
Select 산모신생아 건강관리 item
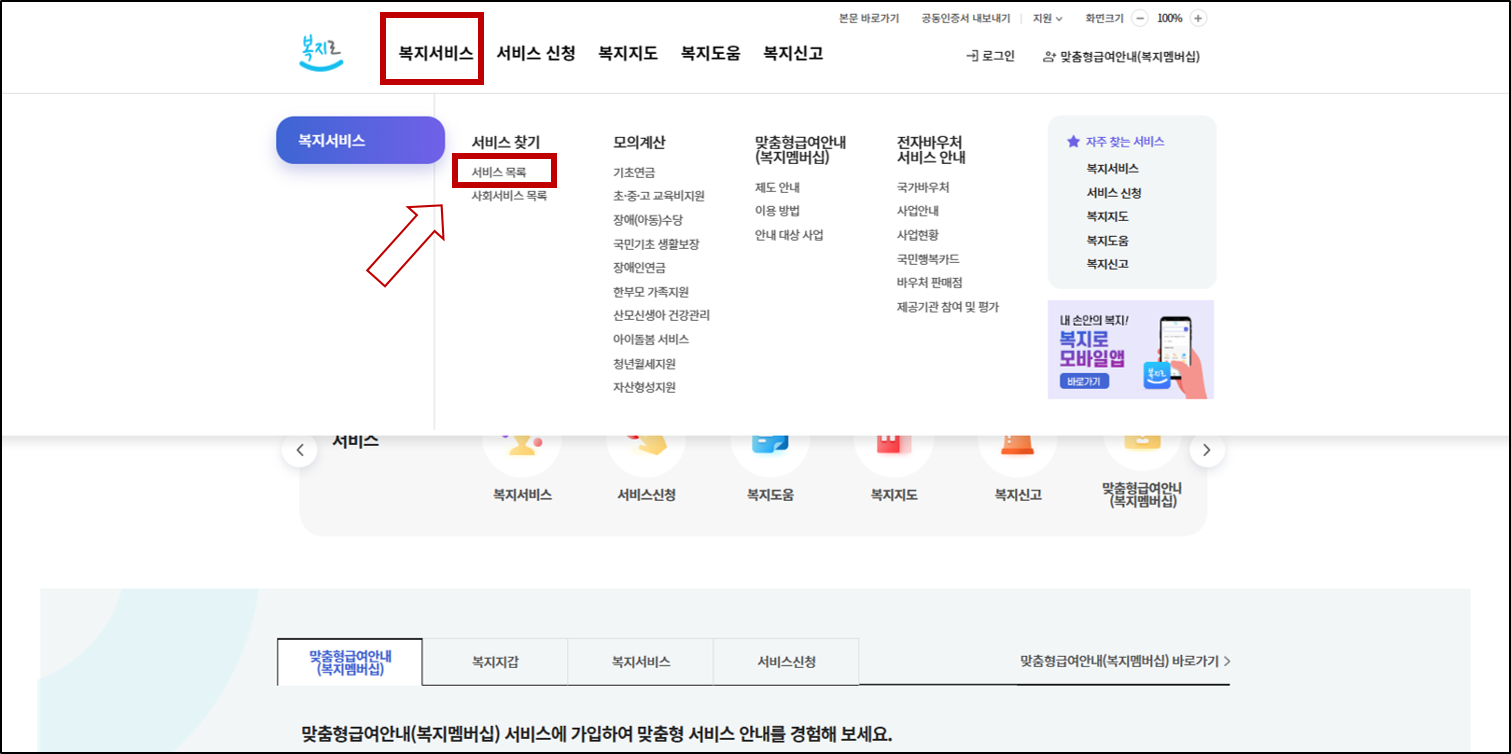tap(661, 315)
